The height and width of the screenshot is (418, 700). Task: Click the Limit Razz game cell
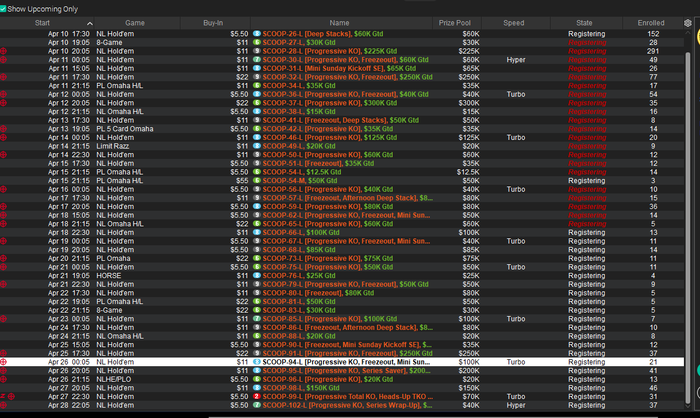click(x=112, y=146)
